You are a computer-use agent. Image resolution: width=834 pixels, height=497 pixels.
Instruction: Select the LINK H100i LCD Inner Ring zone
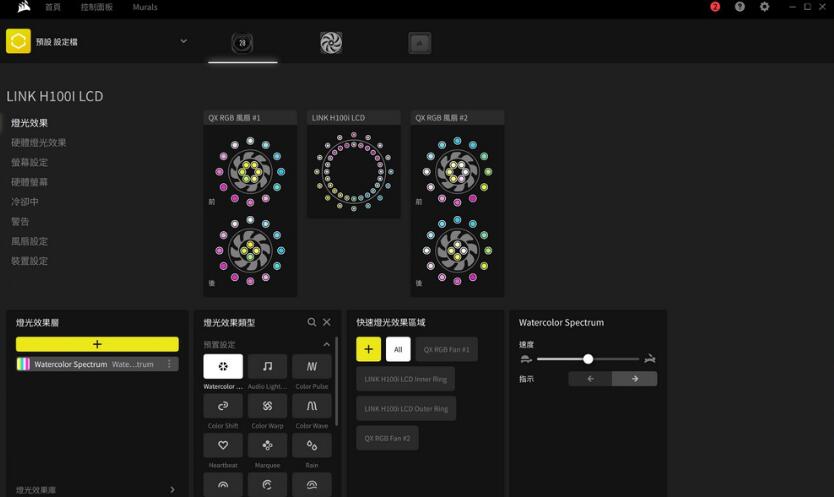click(406, 379)
